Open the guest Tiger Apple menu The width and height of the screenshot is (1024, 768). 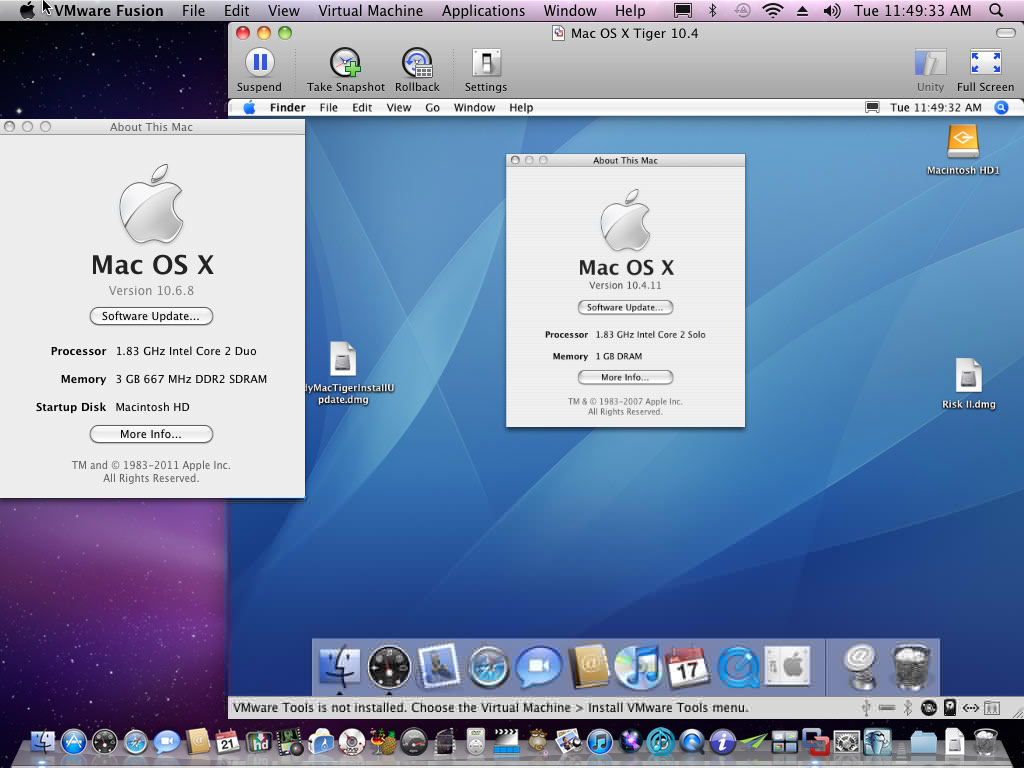pos(249,108)
